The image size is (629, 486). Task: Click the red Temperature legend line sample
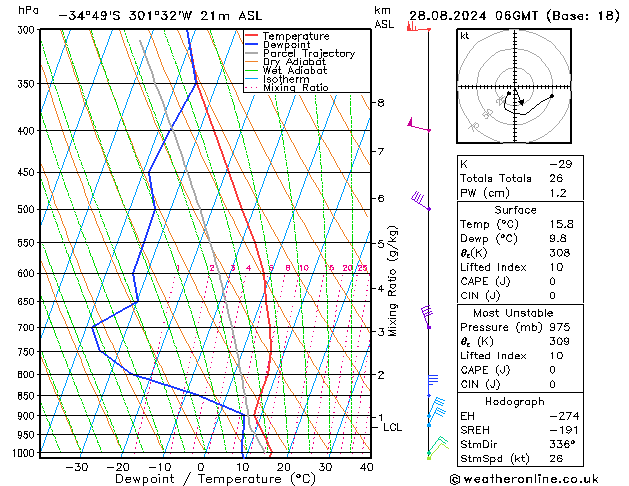tap(251, 36)
